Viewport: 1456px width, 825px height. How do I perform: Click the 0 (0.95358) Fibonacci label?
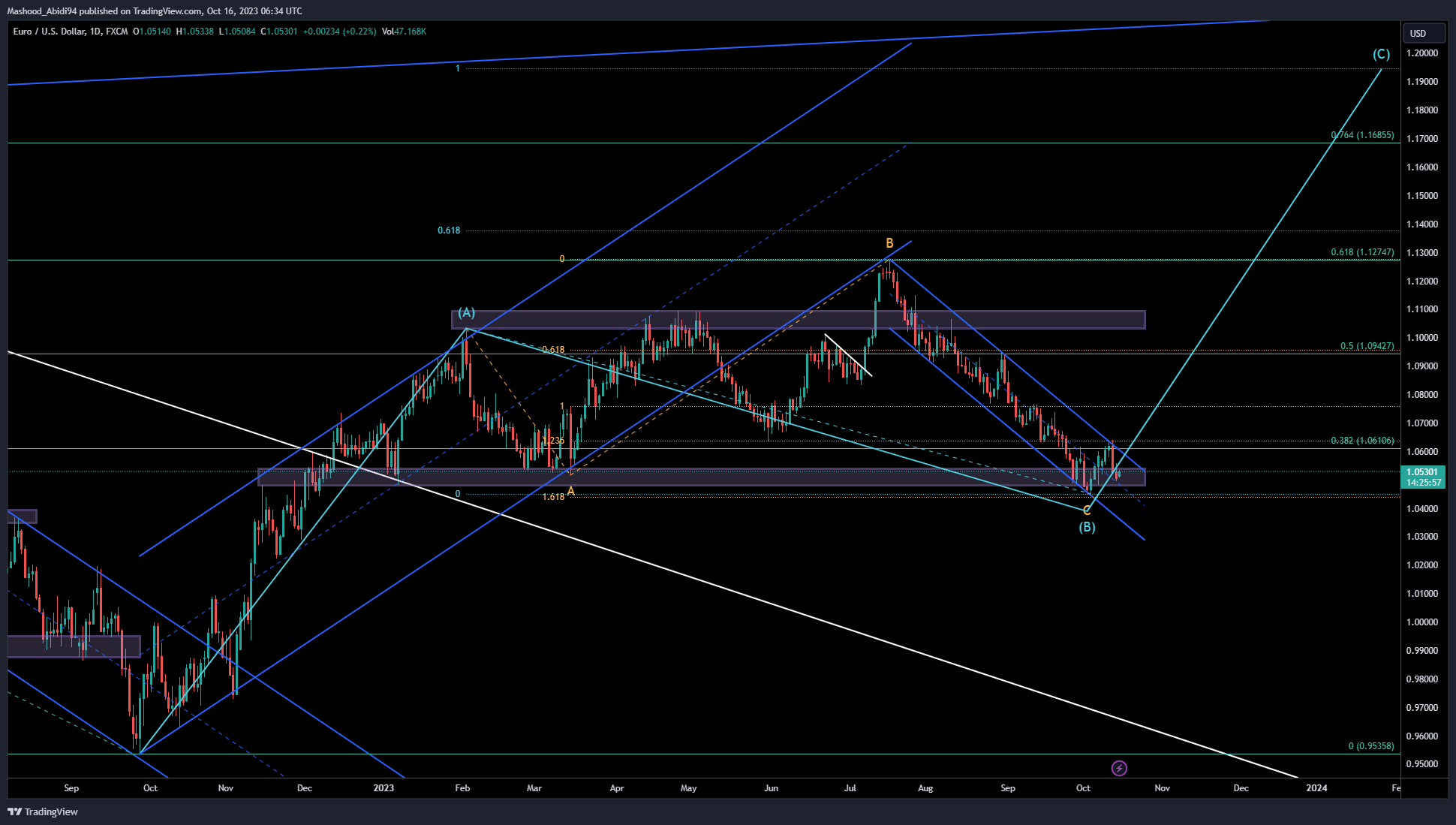click(x=1371, y=746)
